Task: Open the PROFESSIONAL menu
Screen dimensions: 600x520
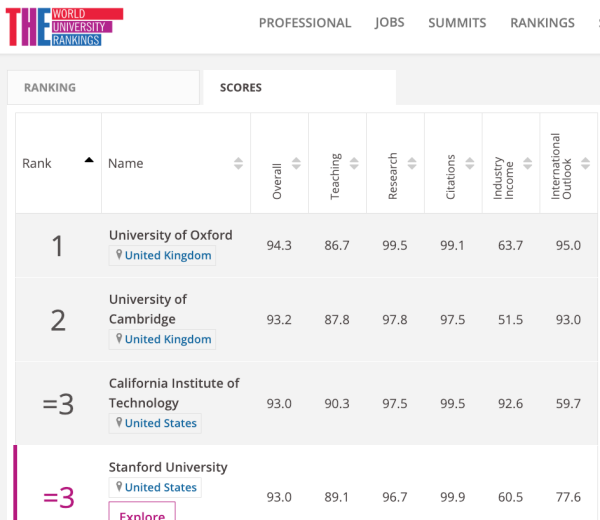Action: pos(305,23)
